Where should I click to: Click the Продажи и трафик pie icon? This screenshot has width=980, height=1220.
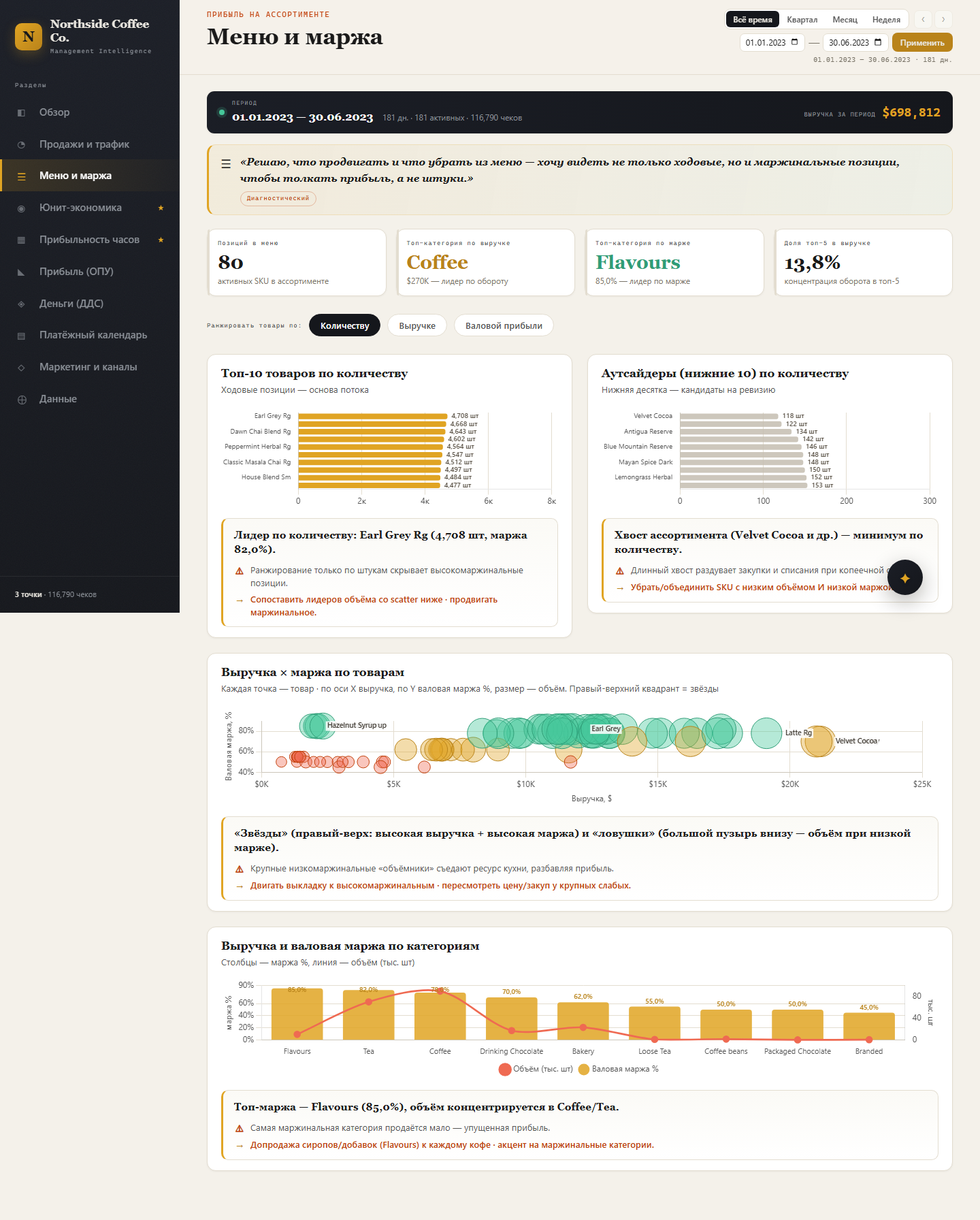point(21,144)
